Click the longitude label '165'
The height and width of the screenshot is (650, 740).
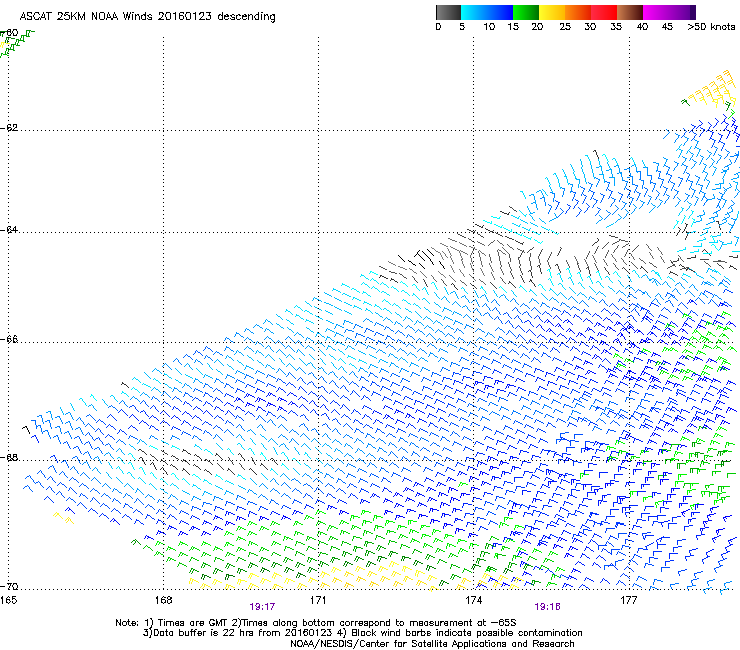[x=8, y=600]
